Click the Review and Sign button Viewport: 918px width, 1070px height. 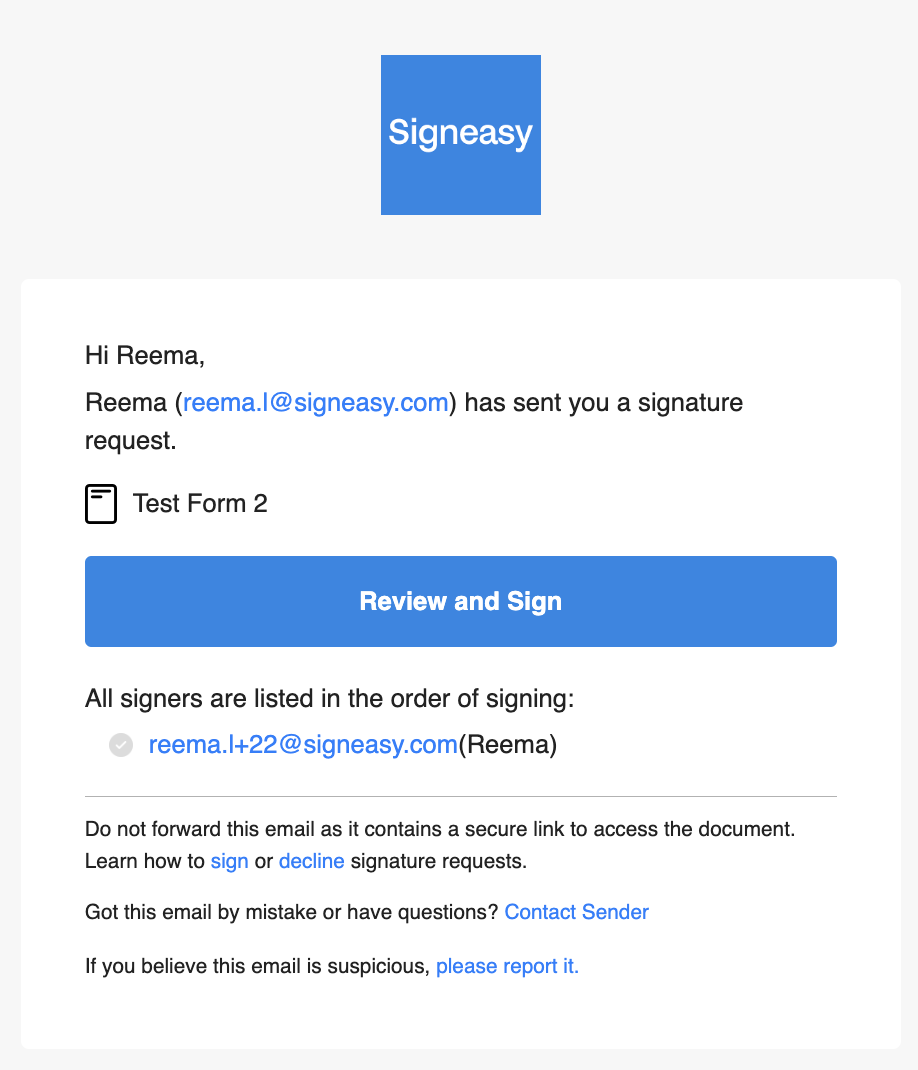pyautogui.click(x=461, y=601)
